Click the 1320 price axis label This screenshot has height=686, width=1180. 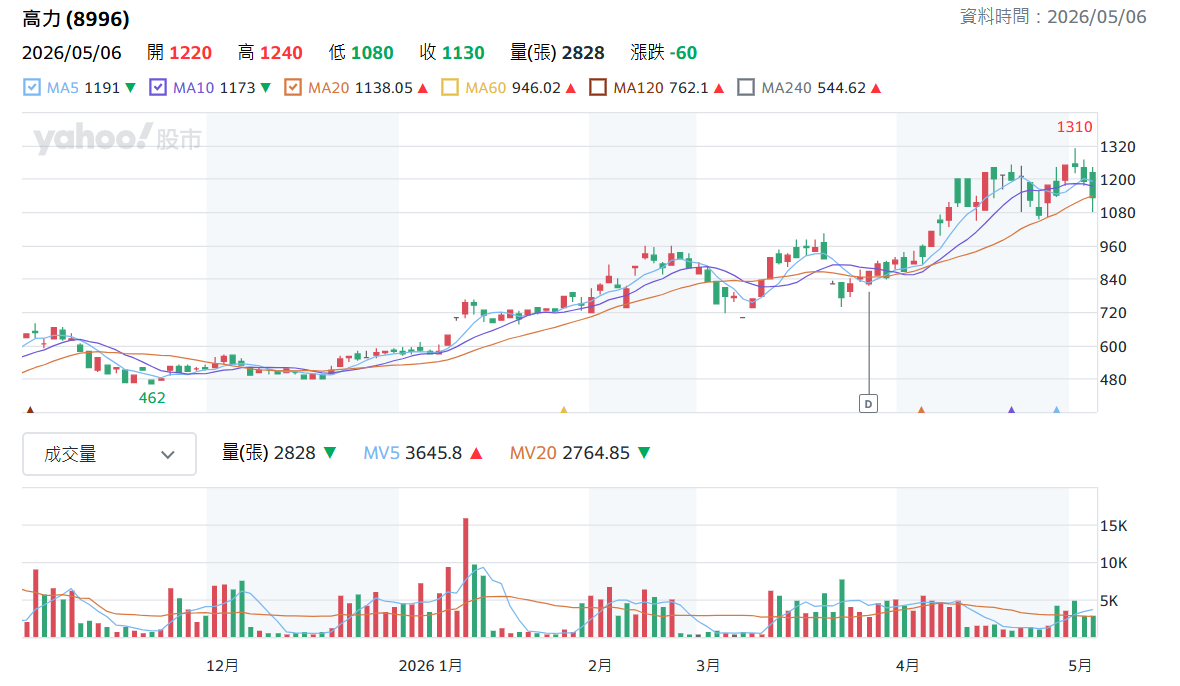coord(1118,147)
